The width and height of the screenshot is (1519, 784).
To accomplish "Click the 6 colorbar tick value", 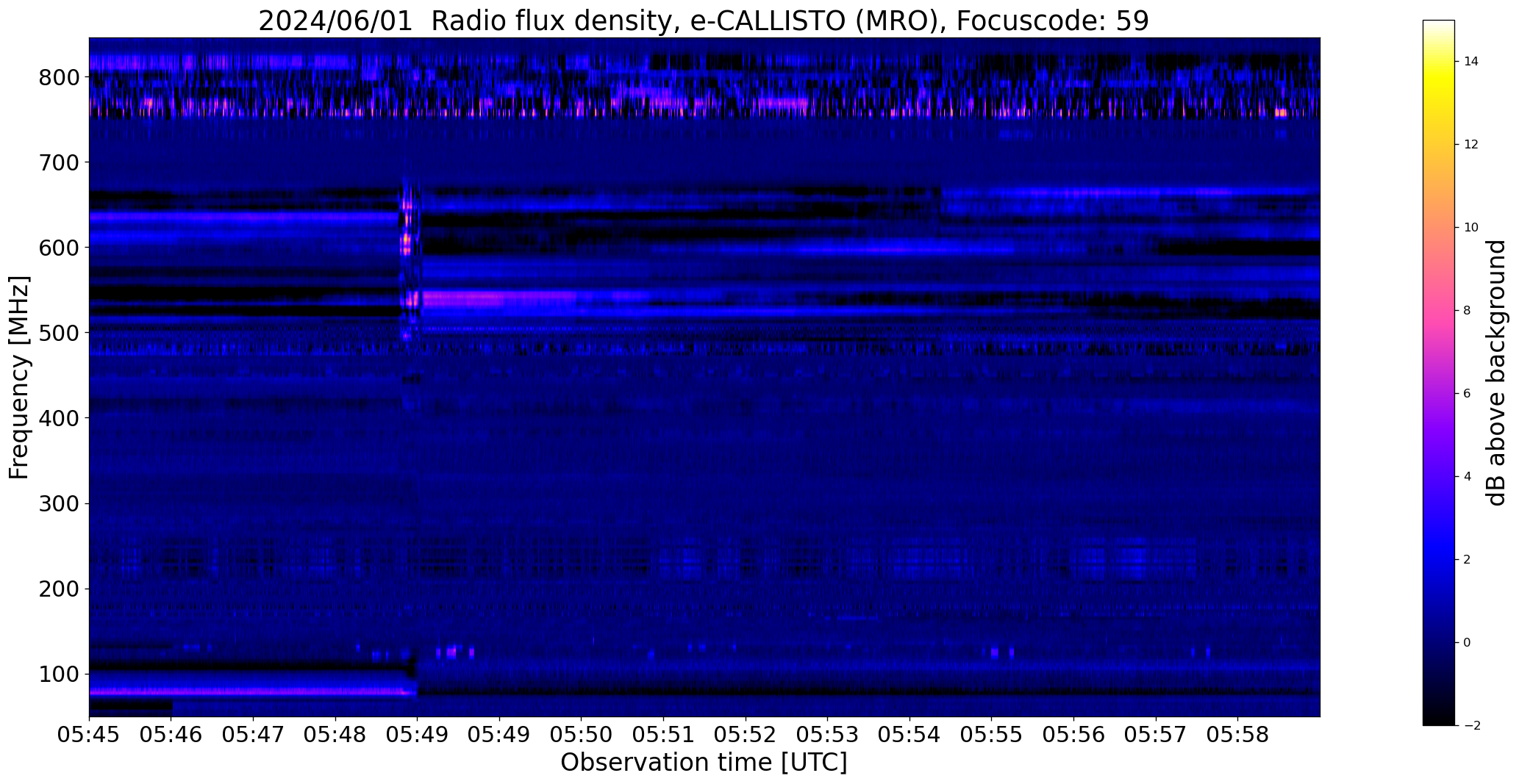I will point(1468,394).
